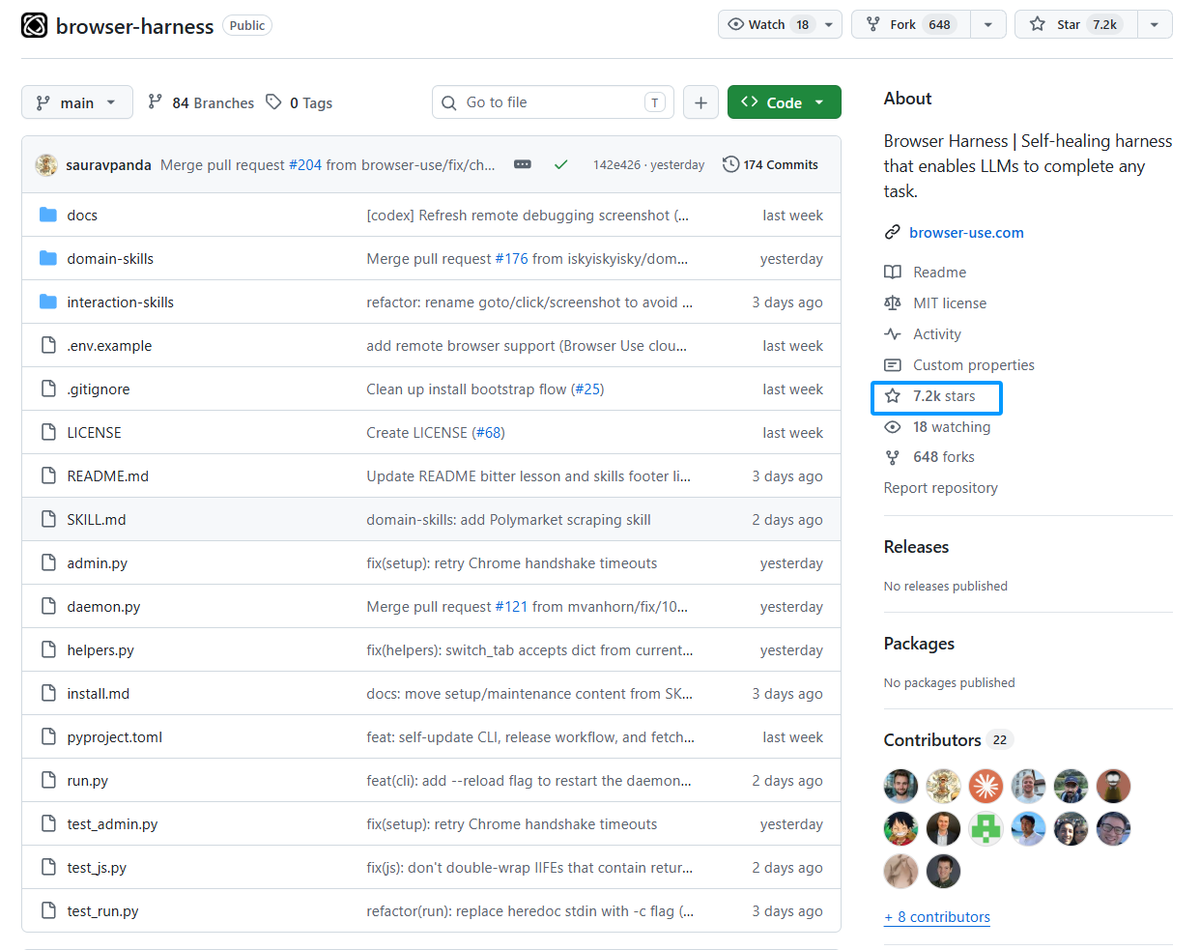Open the SKILL.md file
Viewport: 1200px width, 950px height.
click(x=96, y=520)
